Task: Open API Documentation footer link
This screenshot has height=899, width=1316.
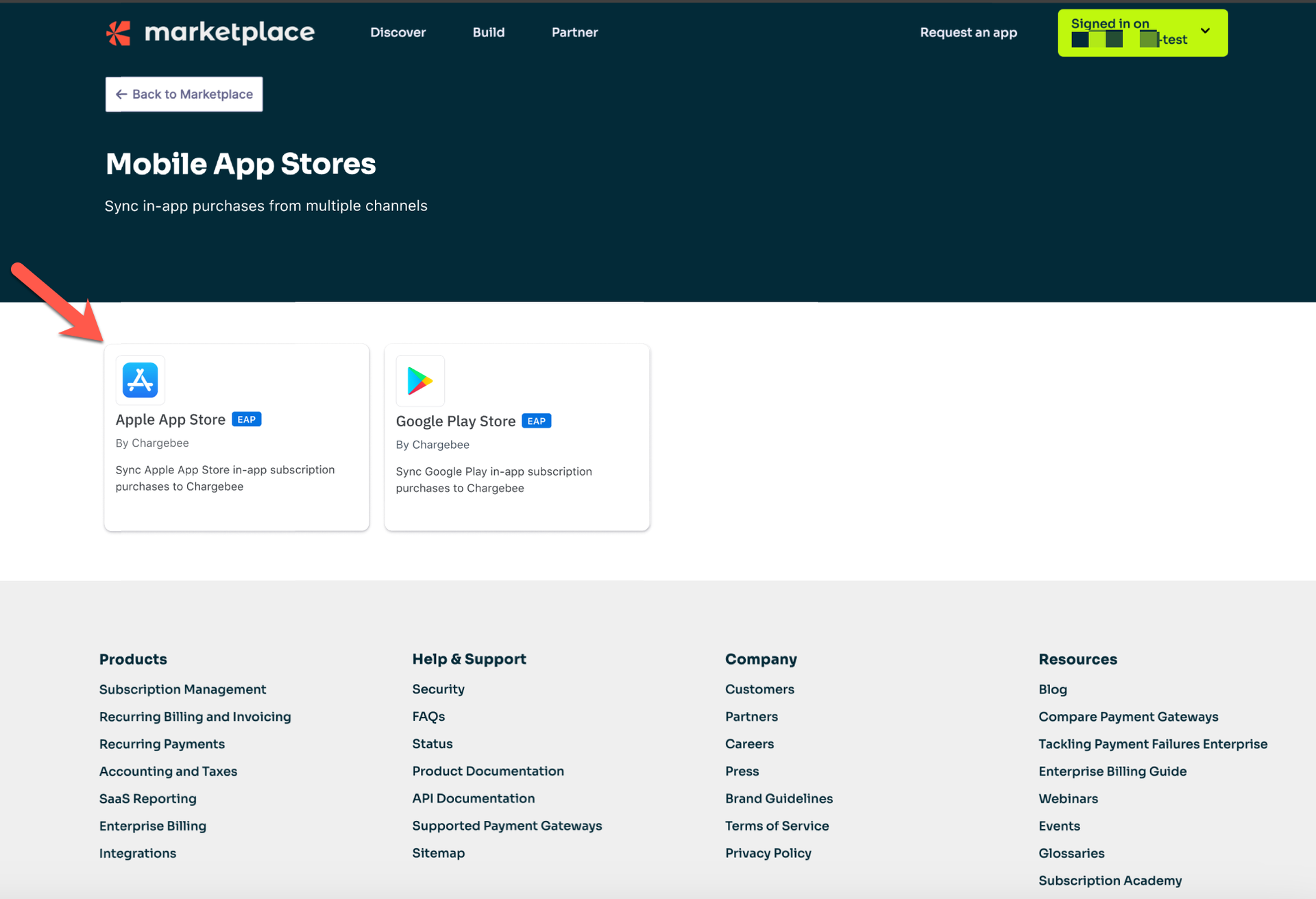Action: 473,798
